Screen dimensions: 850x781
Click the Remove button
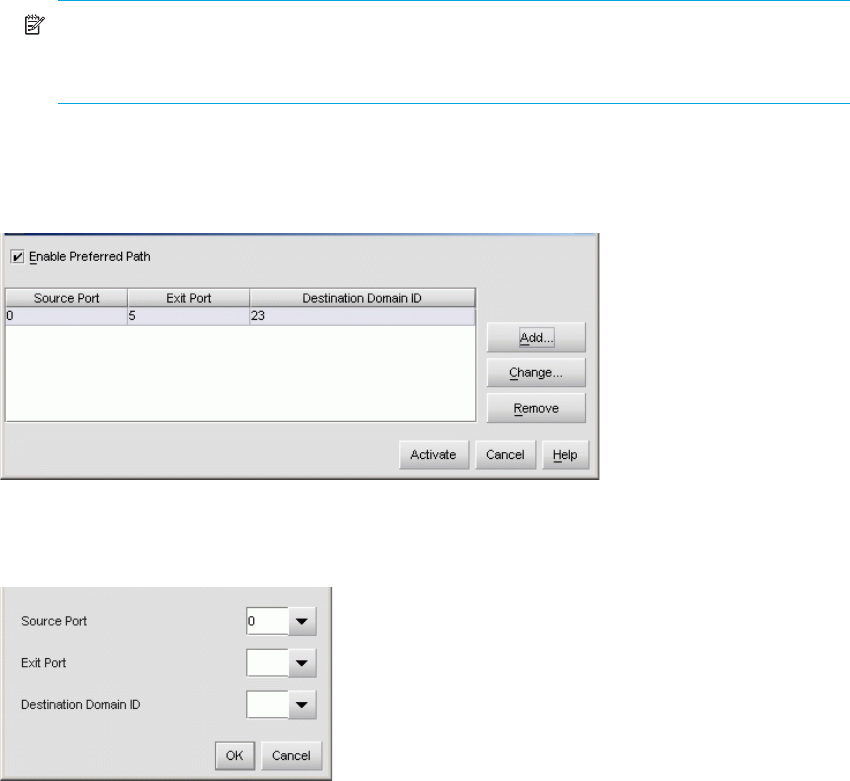click(x=536, y=408)
